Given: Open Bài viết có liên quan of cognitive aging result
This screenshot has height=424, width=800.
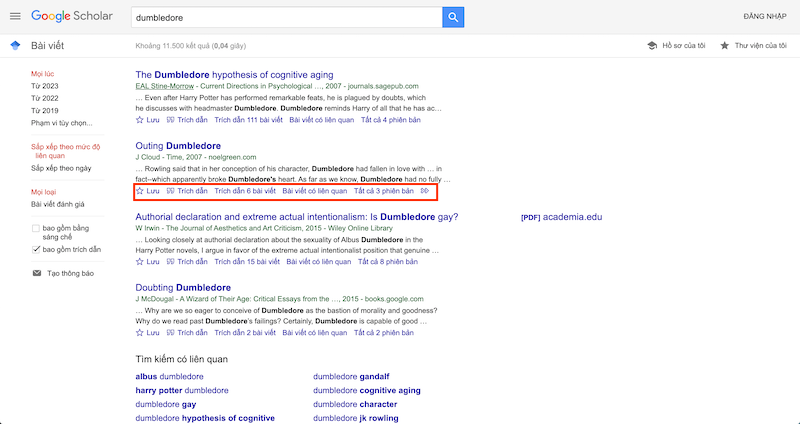Looking at the screenshot, I should 321,120.
